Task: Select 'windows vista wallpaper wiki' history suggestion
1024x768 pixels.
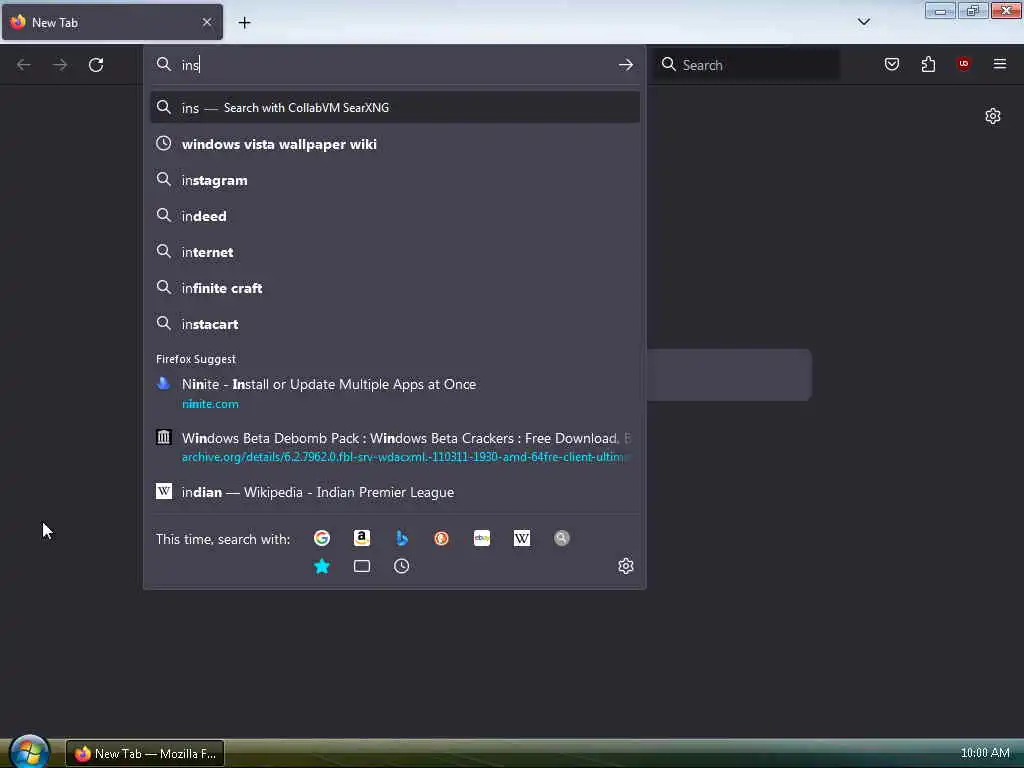Action: [x=394, y=144]
